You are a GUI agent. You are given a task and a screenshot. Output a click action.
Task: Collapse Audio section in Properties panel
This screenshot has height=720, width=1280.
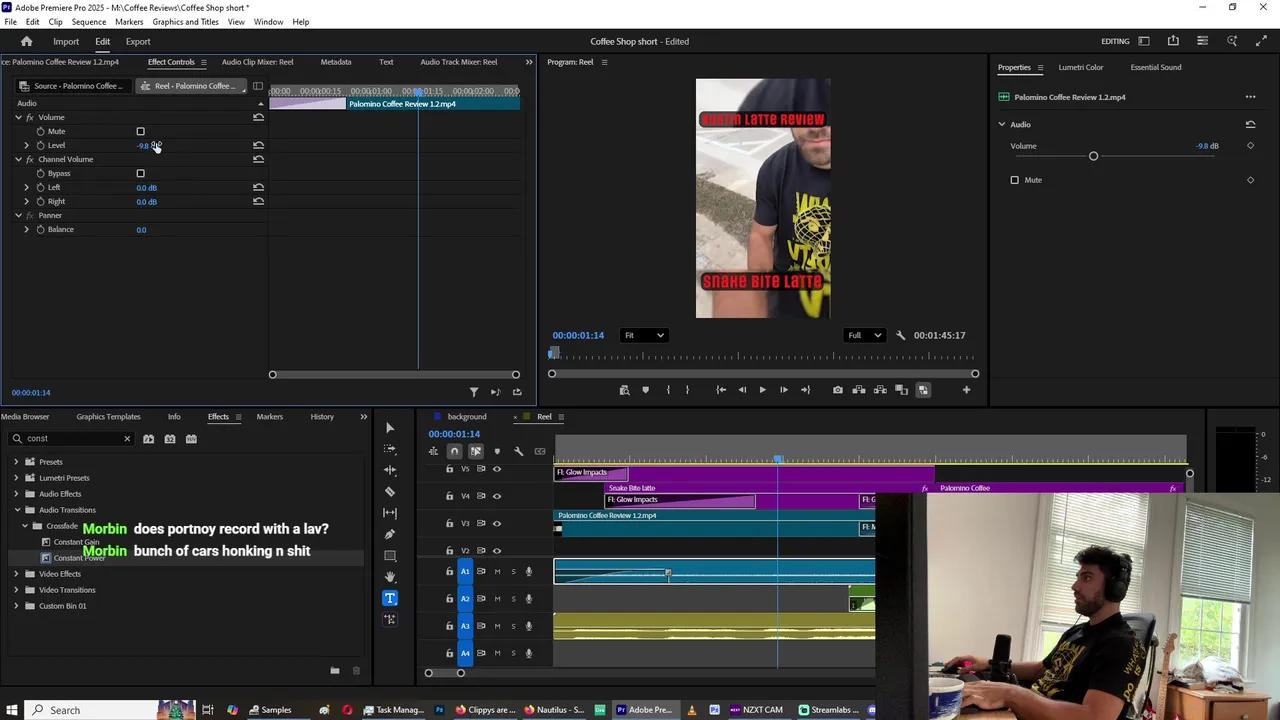tap(1002, 124)
